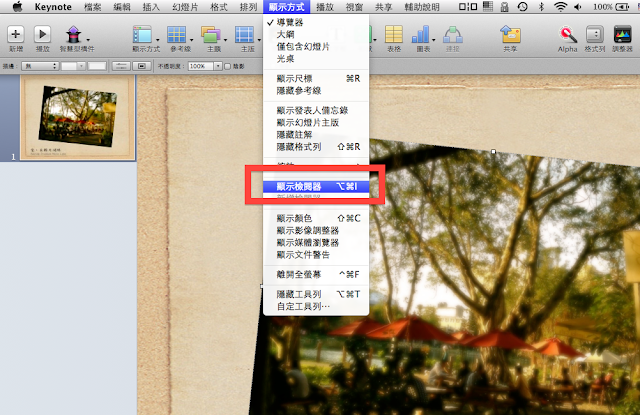The width and height of the screenshot is (640, 415).
Task: Open the 輔助說明 help menu
Action: pyautogui.click(x=422, y=7)
